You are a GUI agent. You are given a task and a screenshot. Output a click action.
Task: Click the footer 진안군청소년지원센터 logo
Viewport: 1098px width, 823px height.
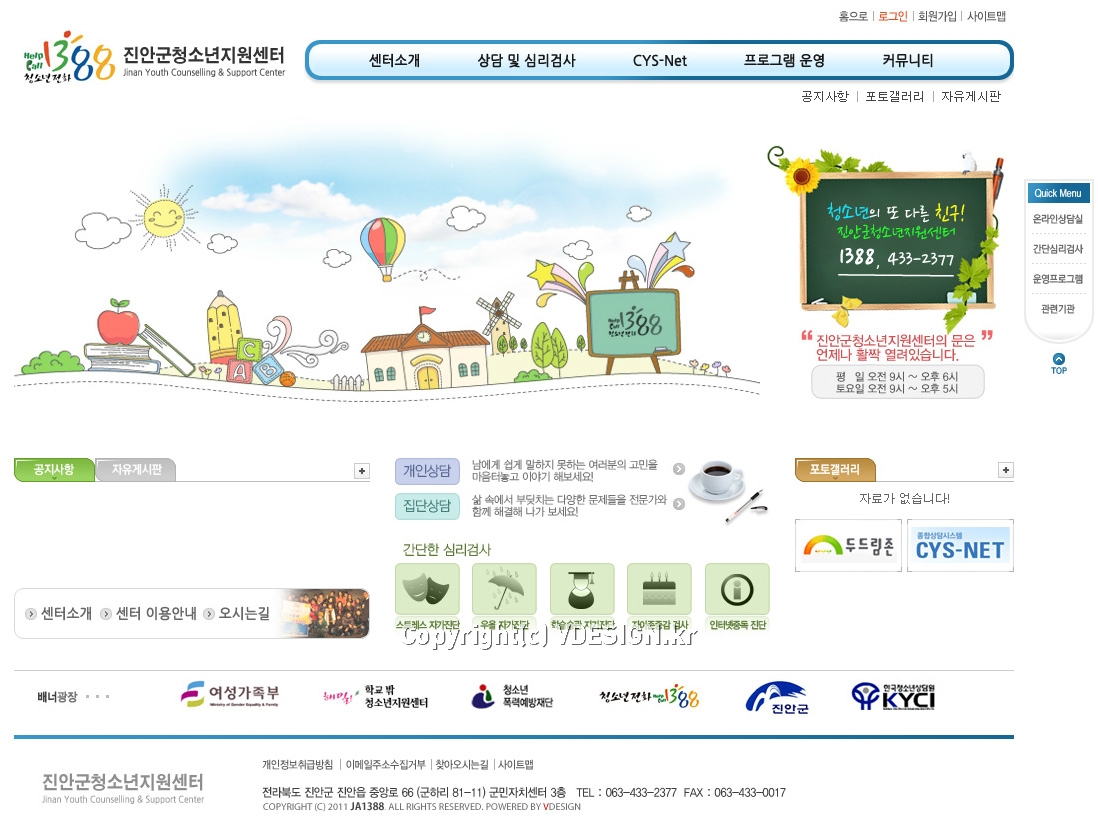click(123, 788)
